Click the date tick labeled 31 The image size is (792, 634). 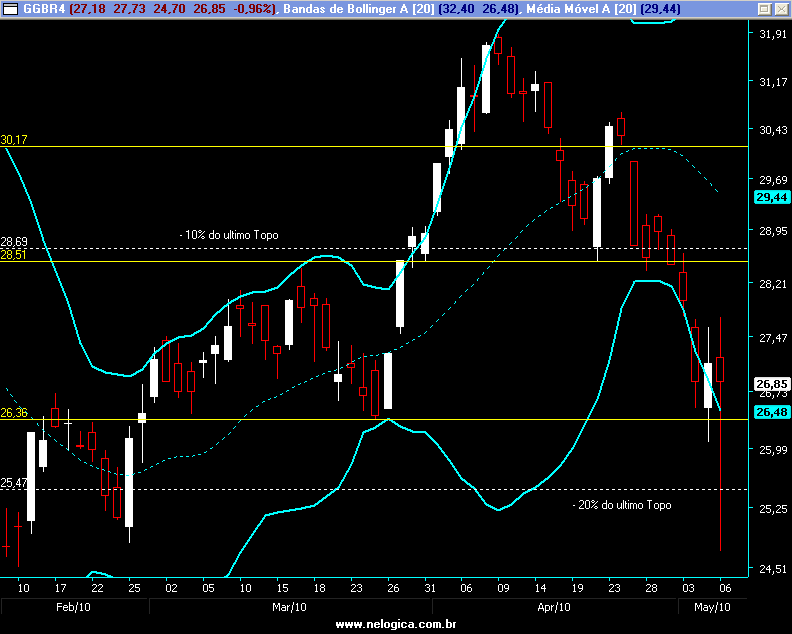430,588
